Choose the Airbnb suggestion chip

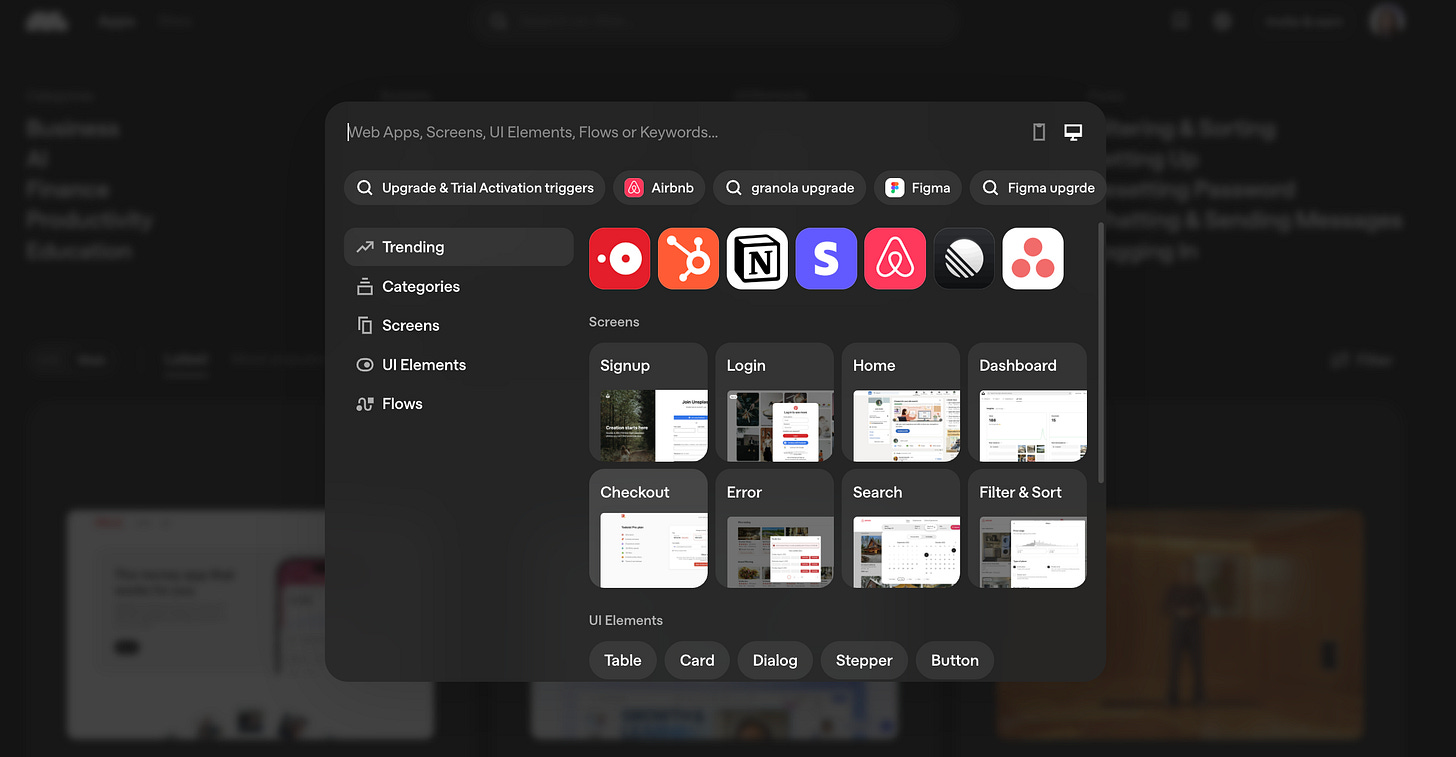click(659, 188)
